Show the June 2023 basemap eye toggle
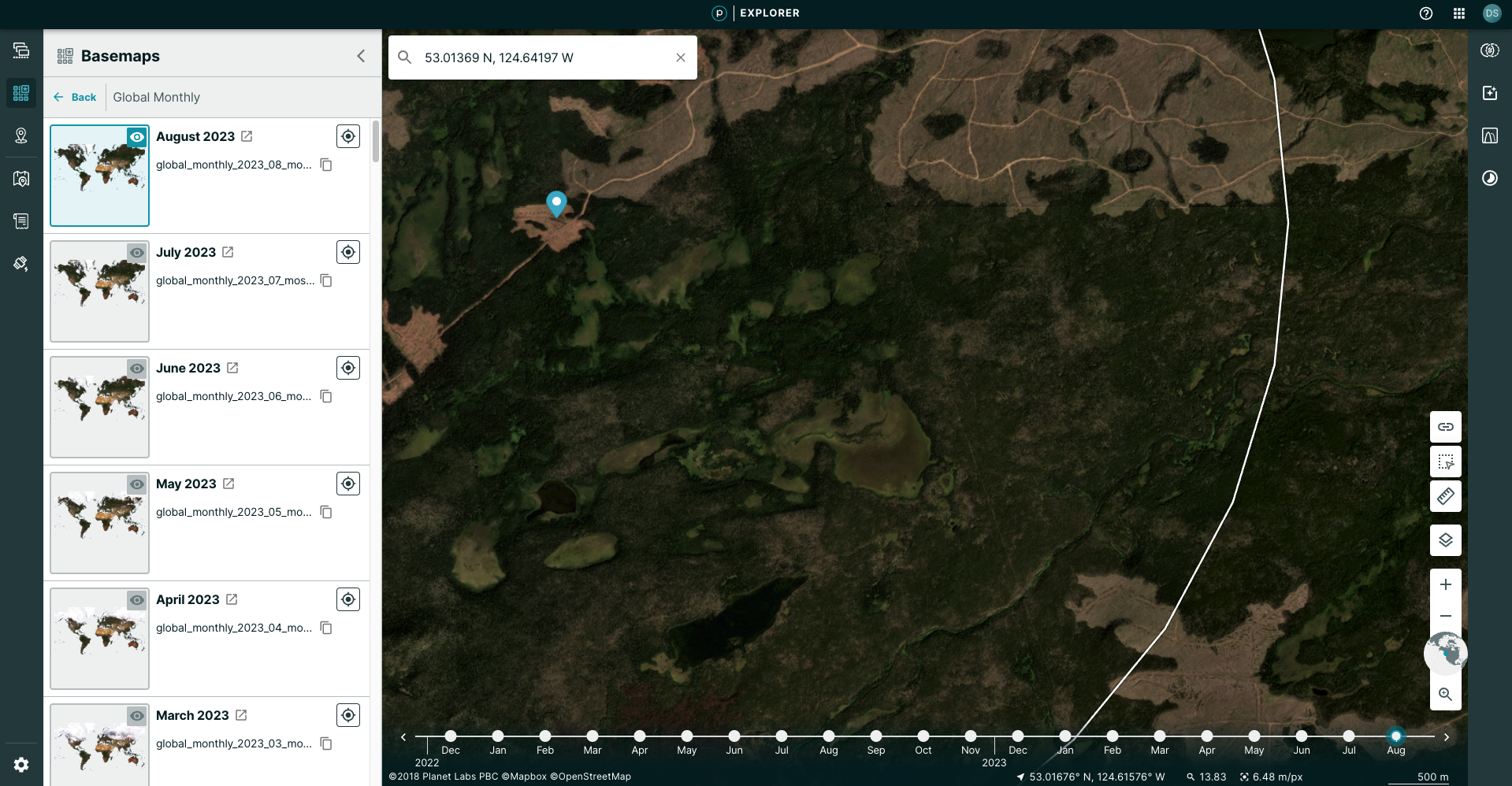1512x786 pixels. (x=137, y=369)
